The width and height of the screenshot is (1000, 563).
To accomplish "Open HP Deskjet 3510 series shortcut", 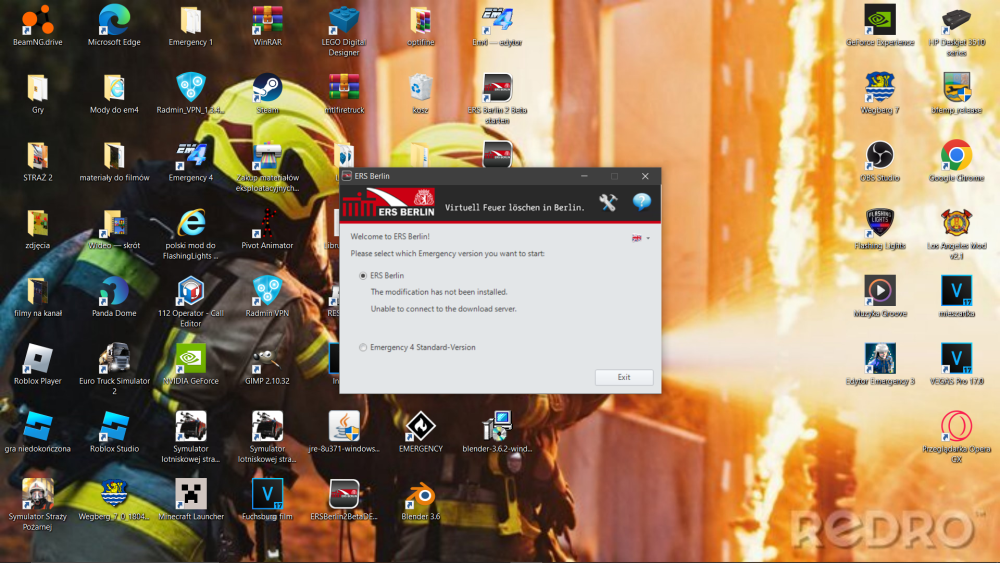I will coord(956,31).
